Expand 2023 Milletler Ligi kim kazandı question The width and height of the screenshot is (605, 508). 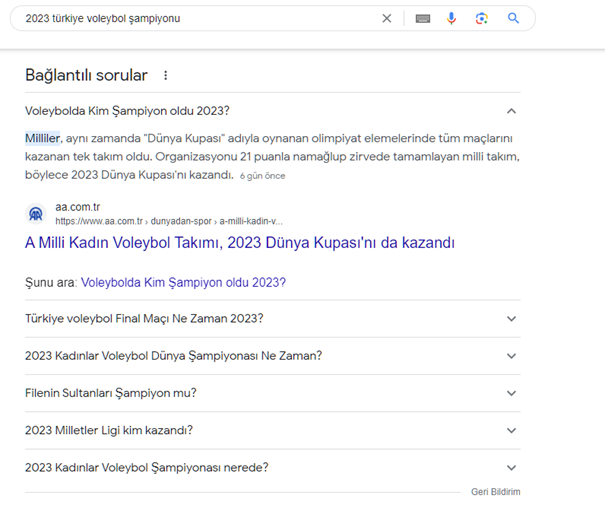coord(272,430)
